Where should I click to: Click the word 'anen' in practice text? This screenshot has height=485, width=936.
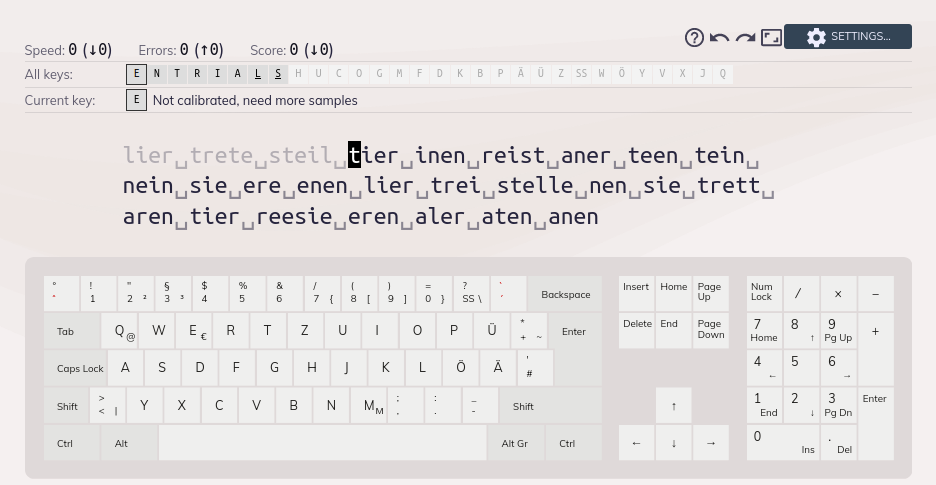574,216
